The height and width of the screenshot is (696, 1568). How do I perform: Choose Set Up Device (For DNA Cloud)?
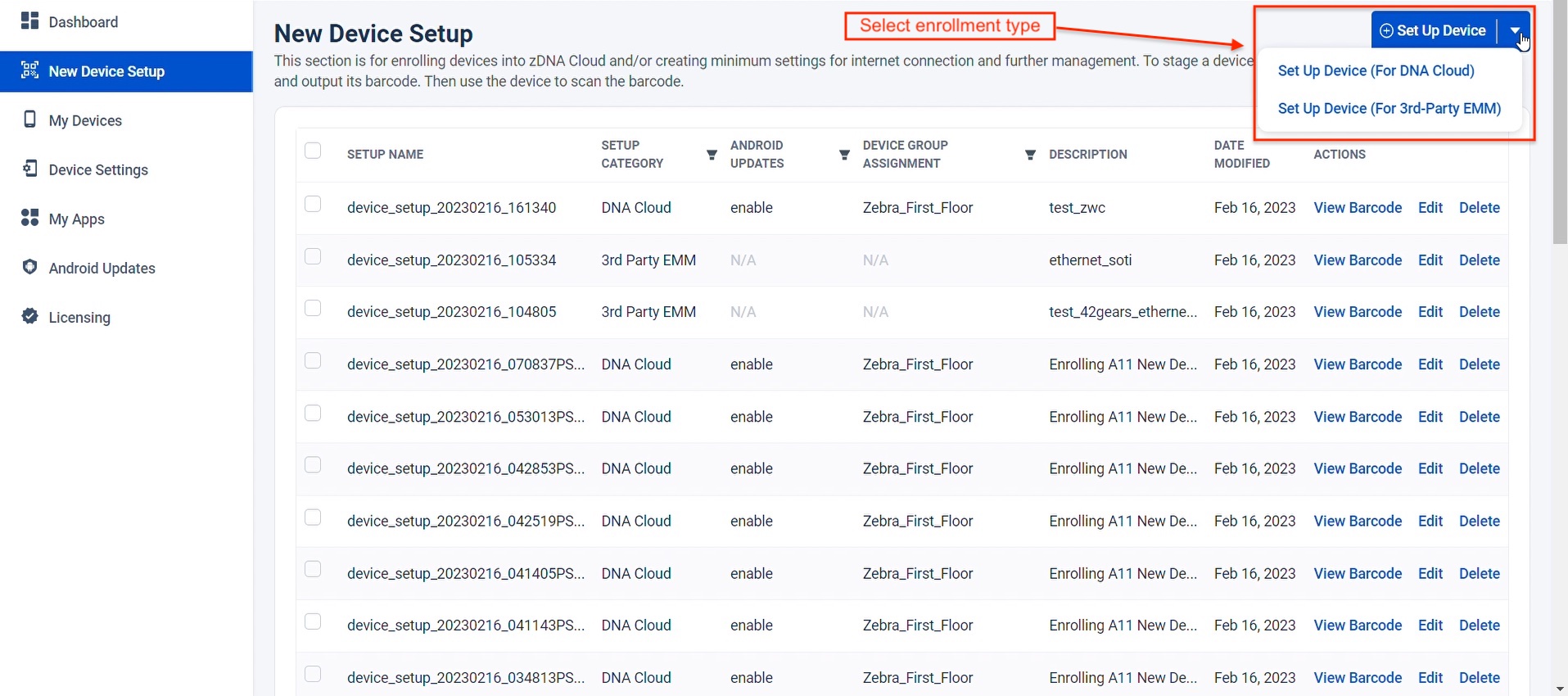[x=1376, y=71]
